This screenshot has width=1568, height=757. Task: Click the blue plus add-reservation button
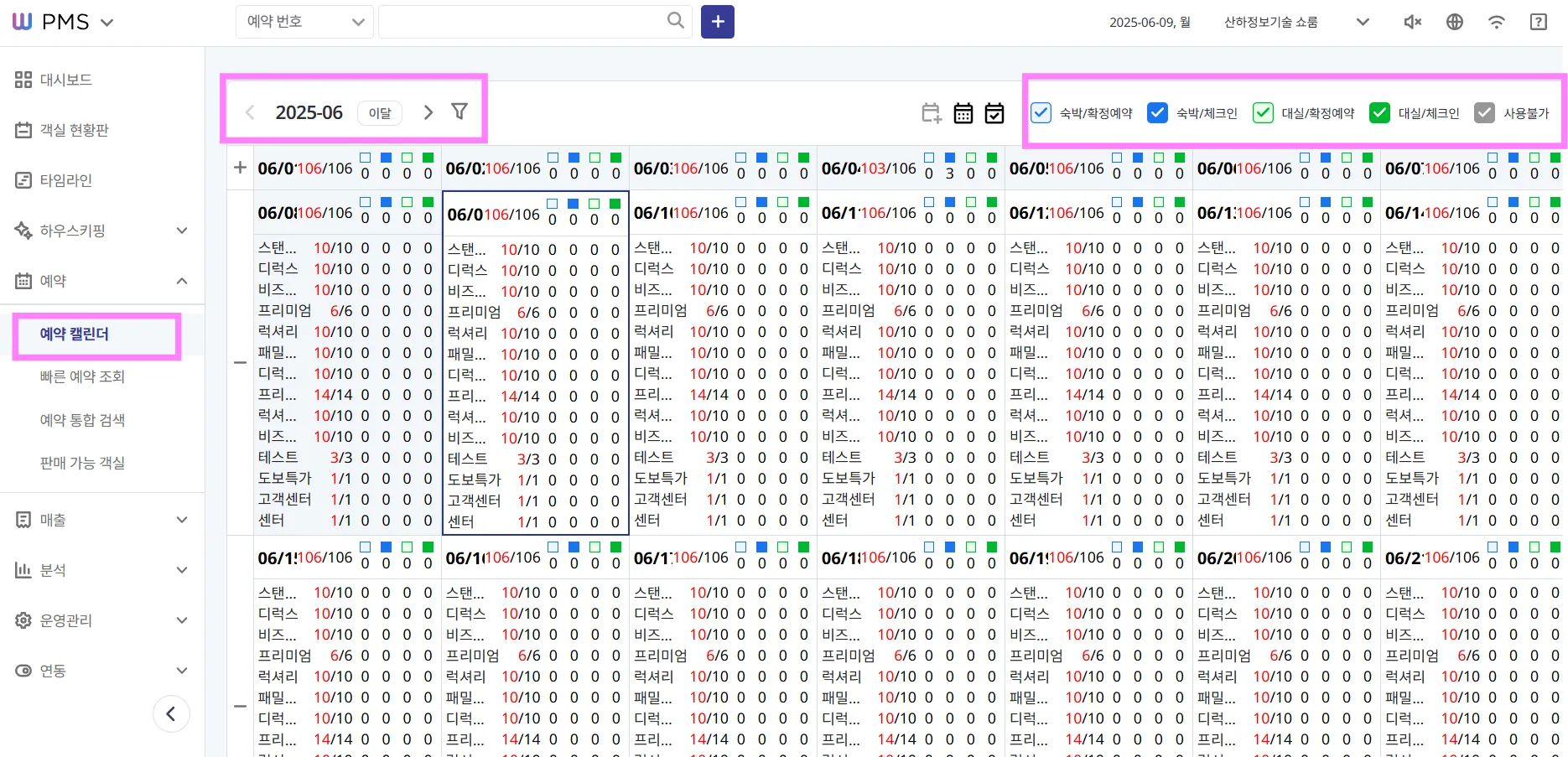click(718, 22)
